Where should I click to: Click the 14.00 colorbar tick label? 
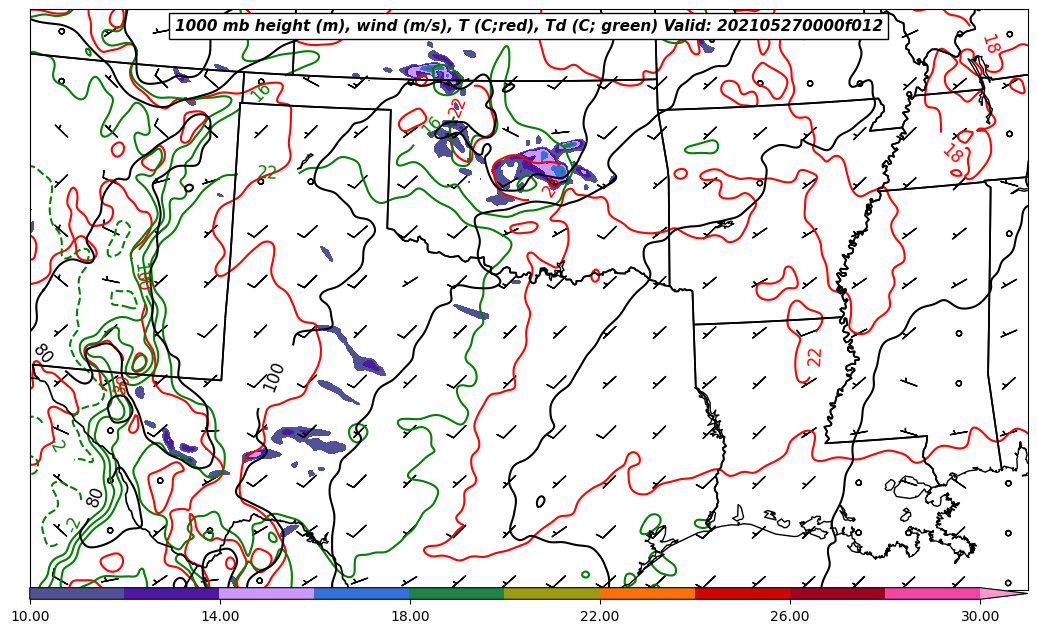(x=220, y=616)
